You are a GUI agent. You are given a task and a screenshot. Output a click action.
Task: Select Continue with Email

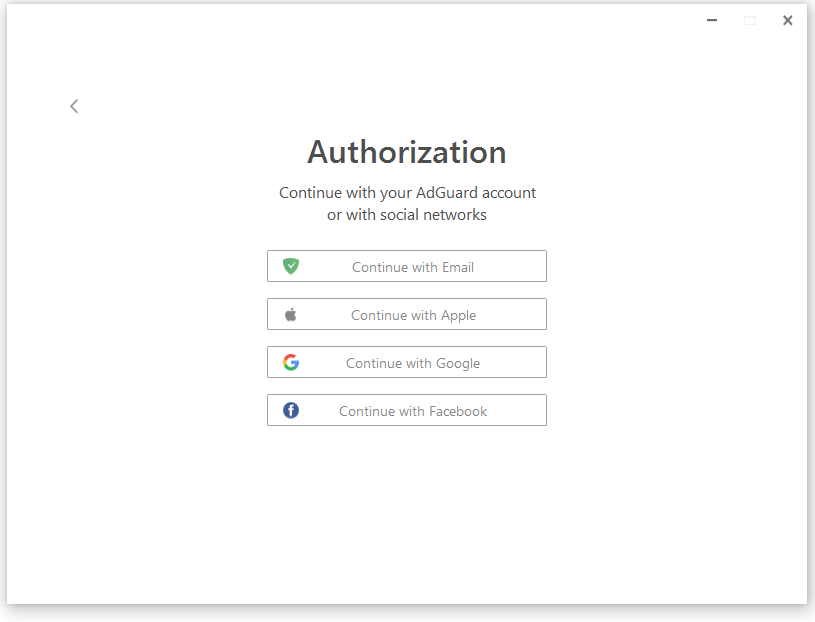(x=407, y=266)
